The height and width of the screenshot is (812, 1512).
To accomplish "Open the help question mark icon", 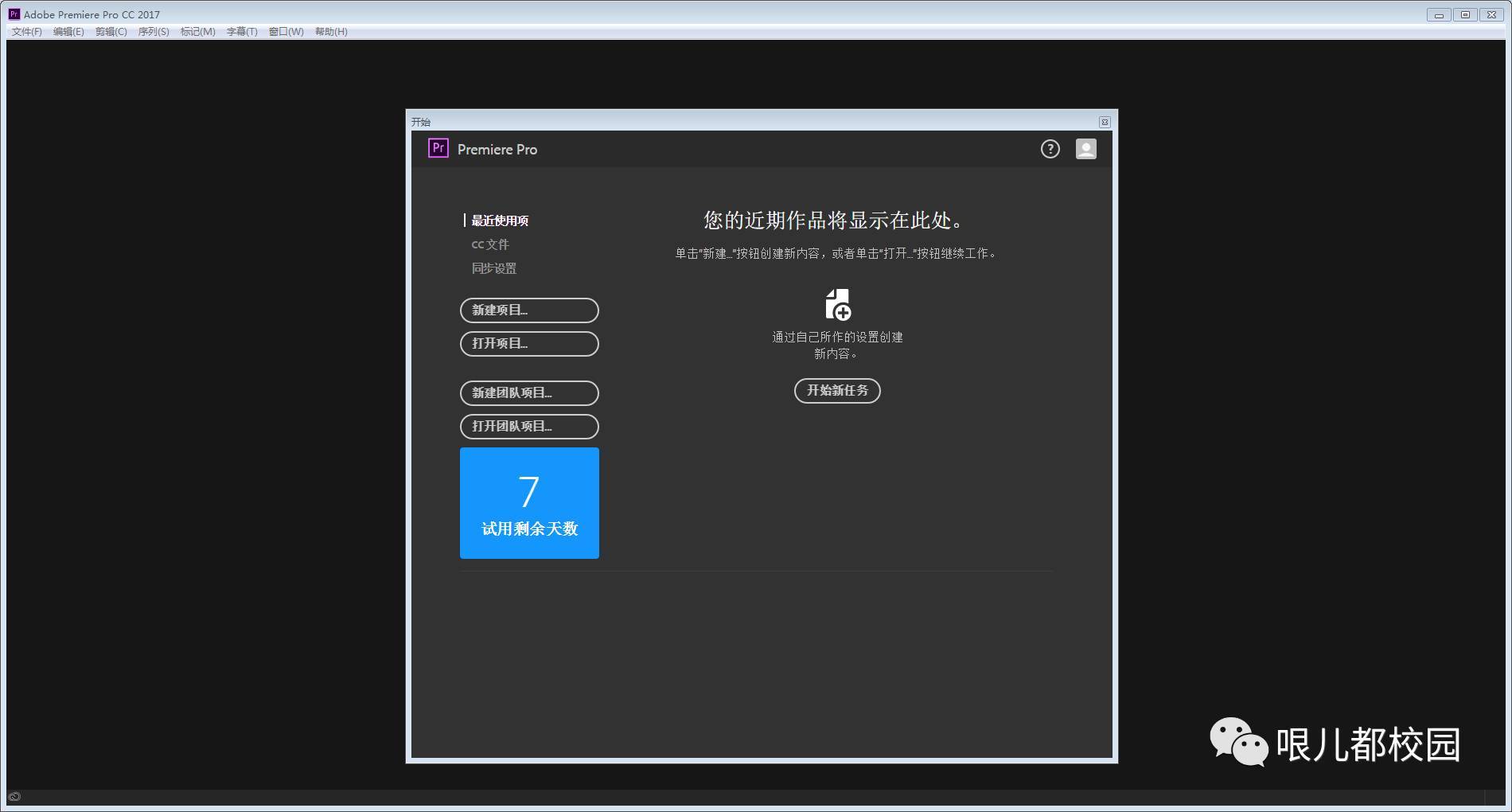I will 1050,149.
